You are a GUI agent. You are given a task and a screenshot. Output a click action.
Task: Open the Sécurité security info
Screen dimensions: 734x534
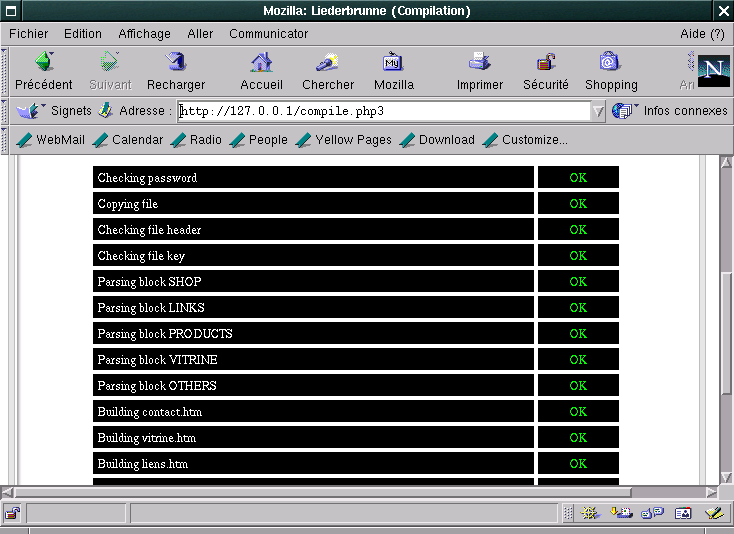(545, 70)
